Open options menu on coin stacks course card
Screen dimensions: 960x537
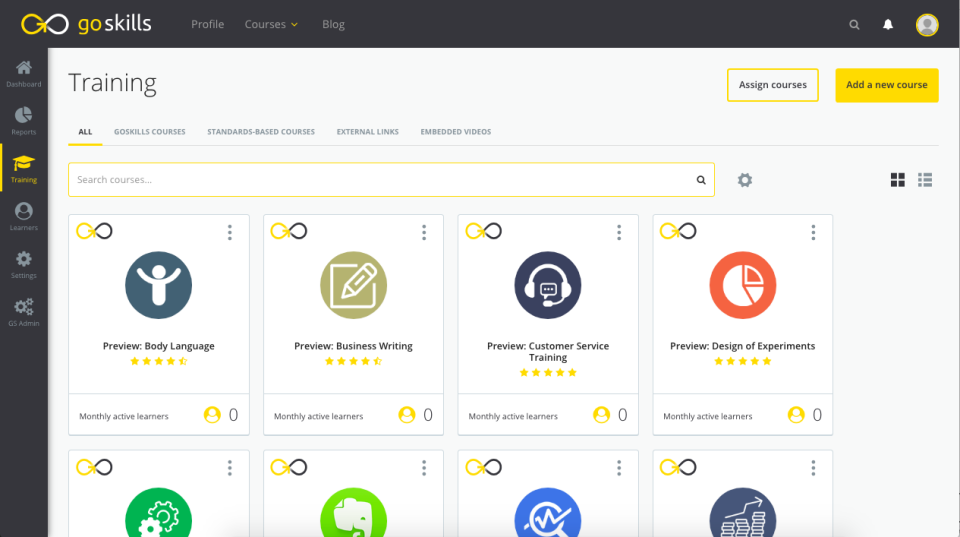tap(813, 468)
